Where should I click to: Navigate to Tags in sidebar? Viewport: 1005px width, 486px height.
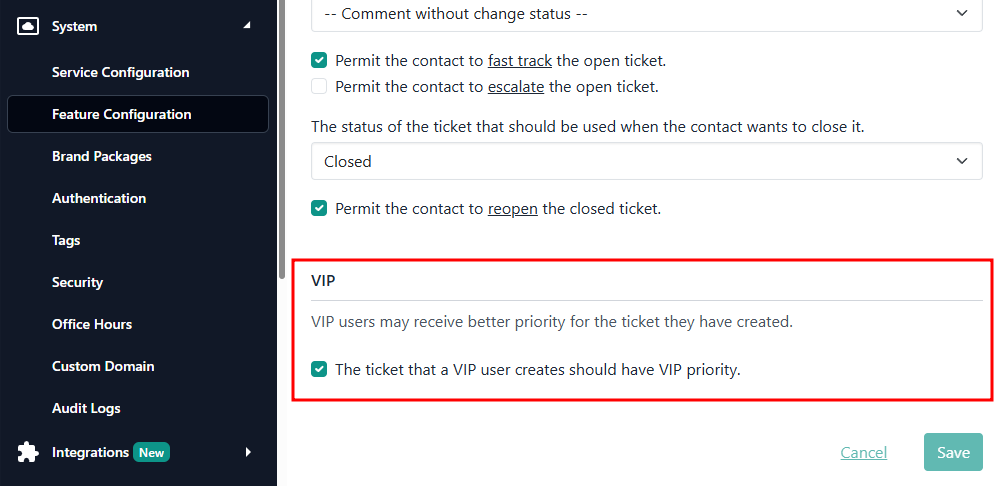pos(66,240)
